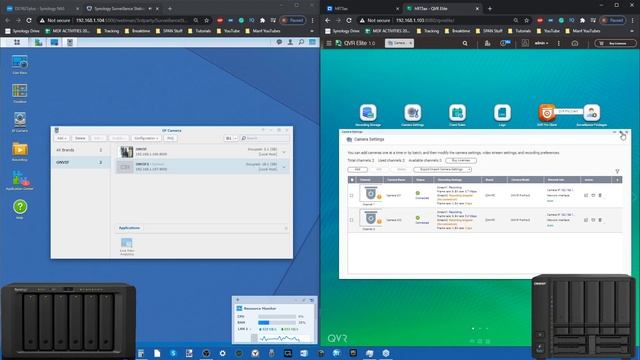Click RAM usage bar in Resource Monitor
This screenshot has height=360, width=640.
tap(277, 322)
